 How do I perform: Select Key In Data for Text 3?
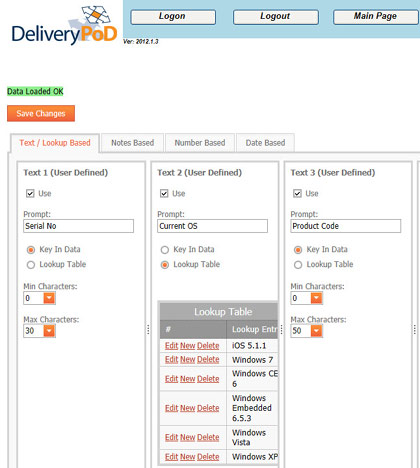(298, 250)
